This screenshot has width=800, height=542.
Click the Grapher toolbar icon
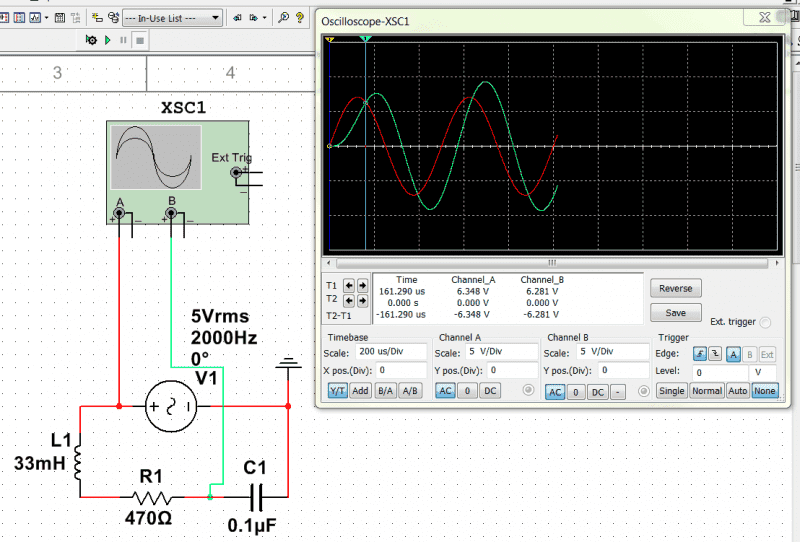(36, 17)
